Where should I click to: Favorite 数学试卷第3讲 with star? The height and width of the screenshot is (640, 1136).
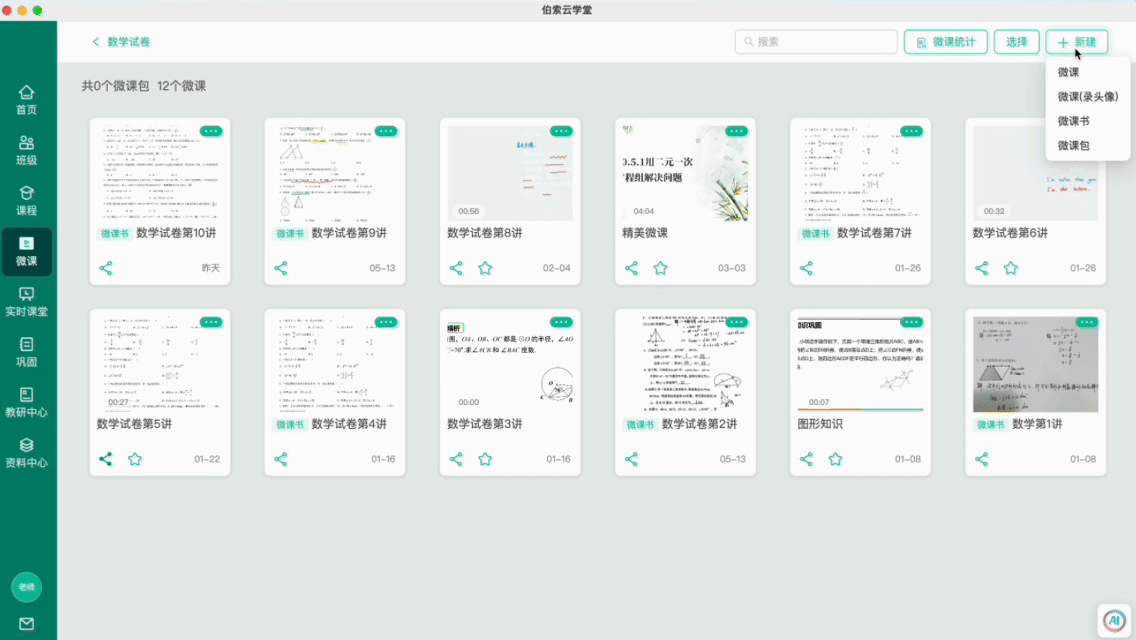[x=485, y=459]
